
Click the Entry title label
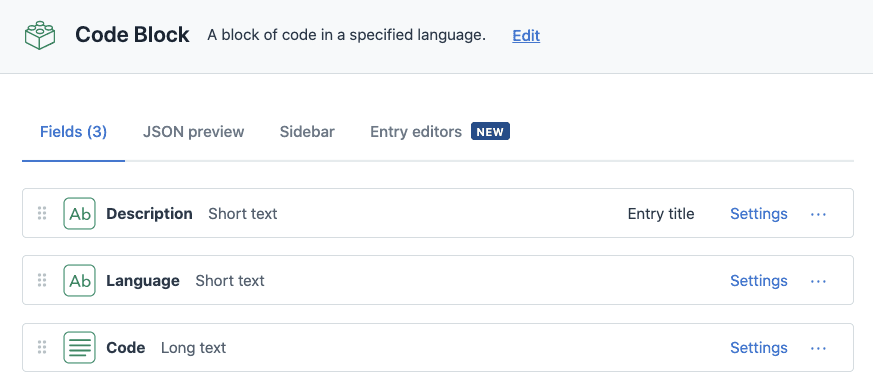point(661,214)
